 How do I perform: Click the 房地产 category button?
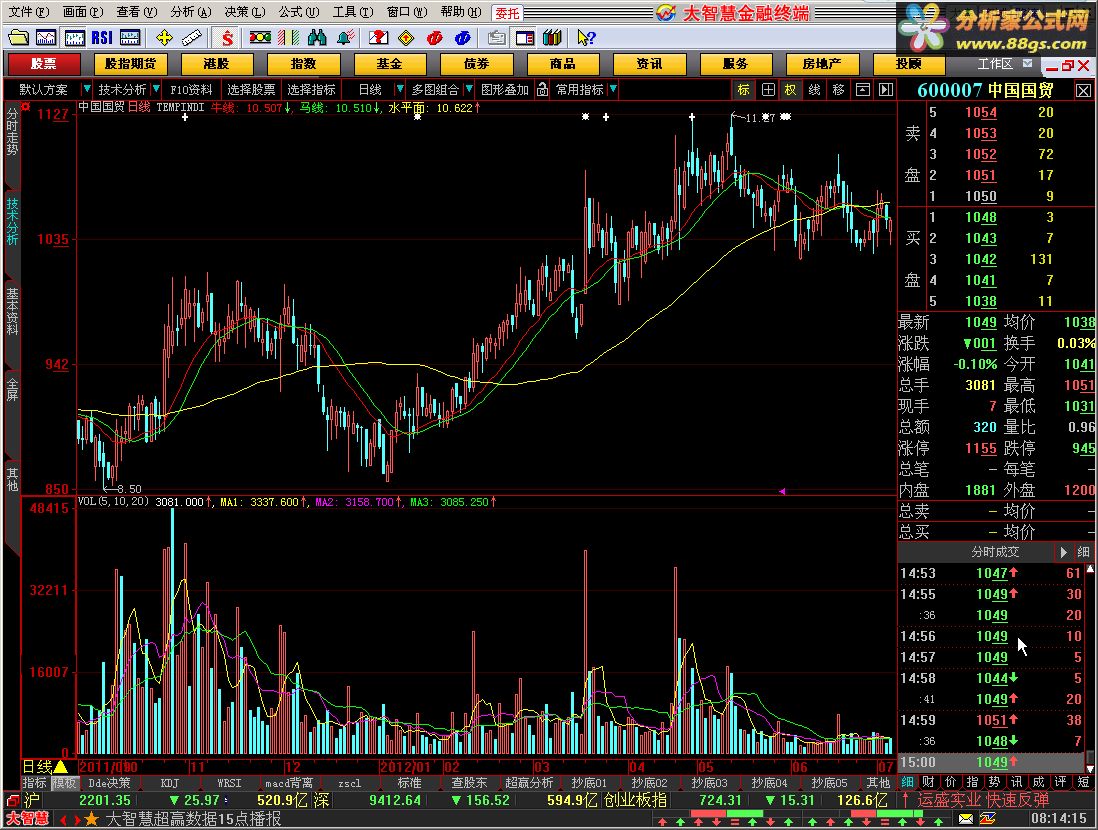coord(822,64)
